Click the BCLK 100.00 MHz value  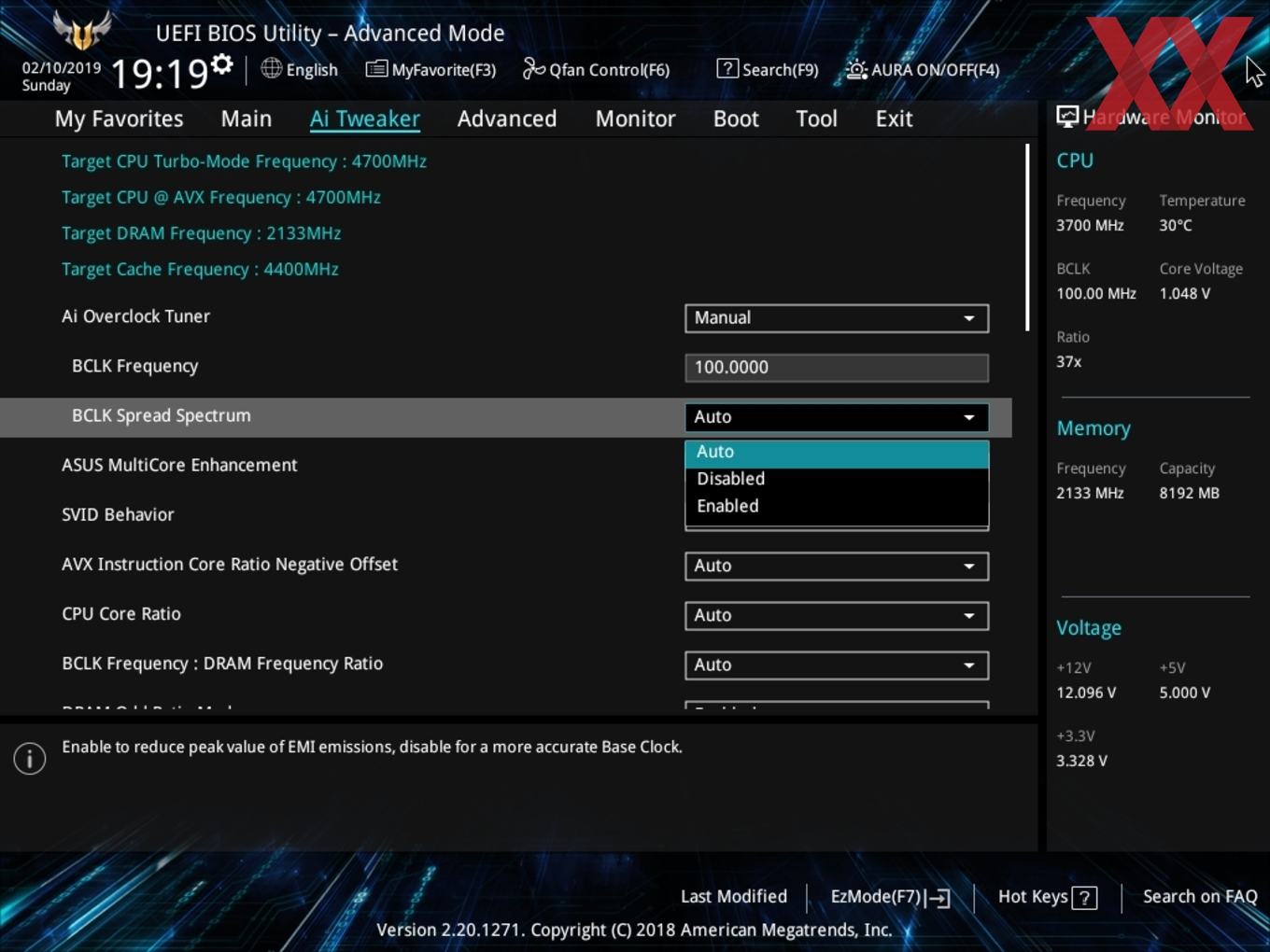pos(1096,294)
